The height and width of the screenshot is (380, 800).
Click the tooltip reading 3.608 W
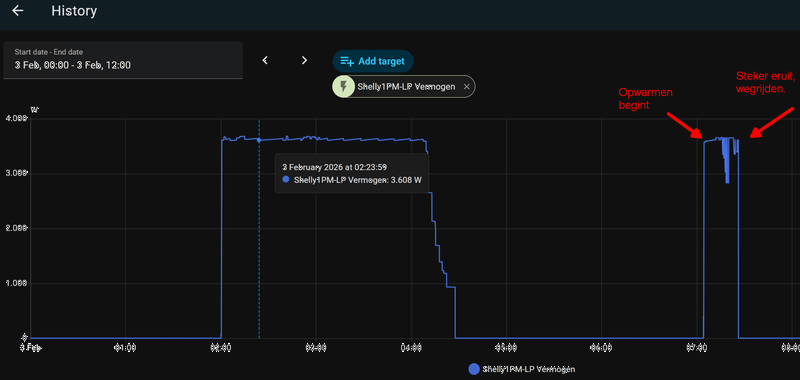tap(352, 172)
